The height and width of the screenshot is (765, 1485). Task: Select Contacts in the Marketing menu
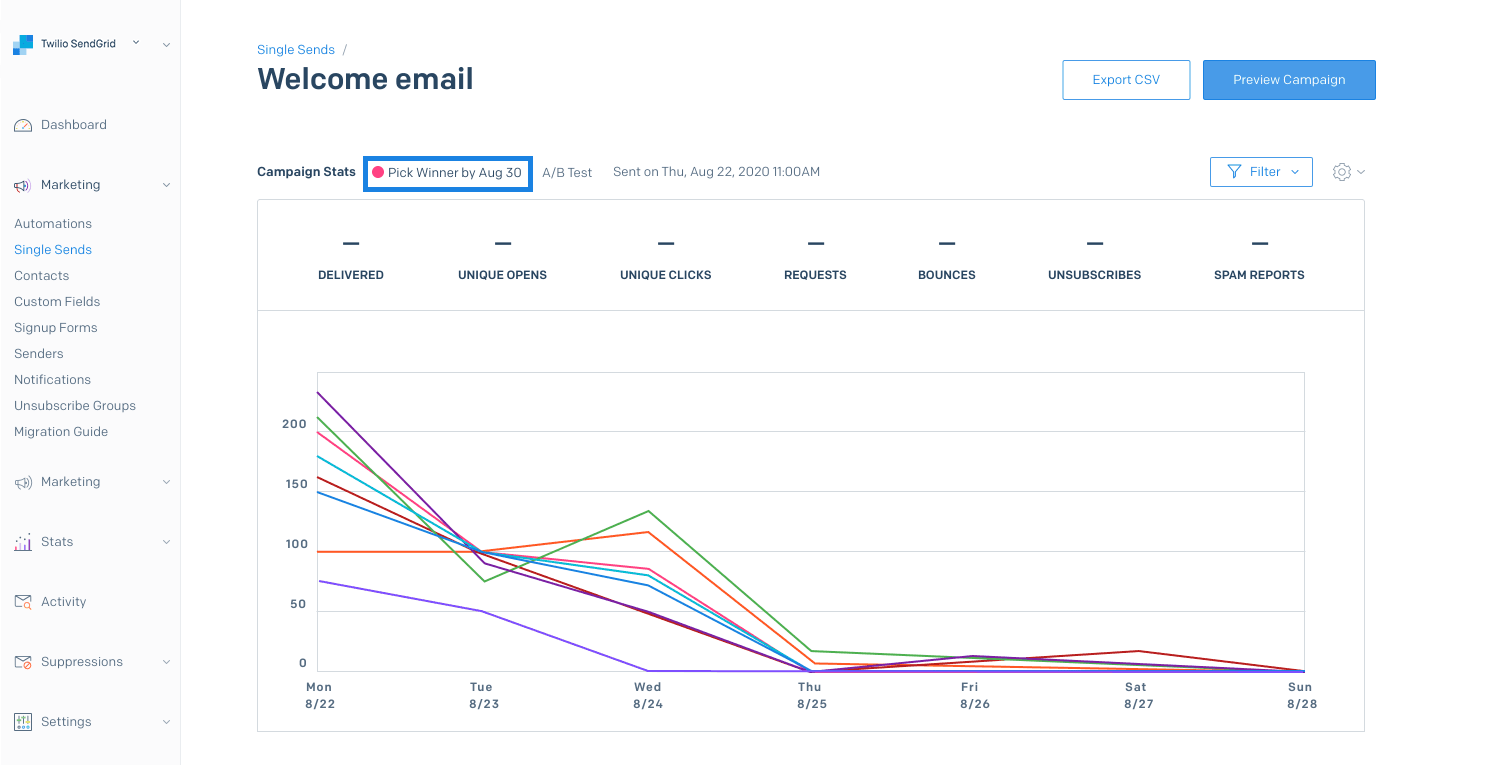coord(41,275)
